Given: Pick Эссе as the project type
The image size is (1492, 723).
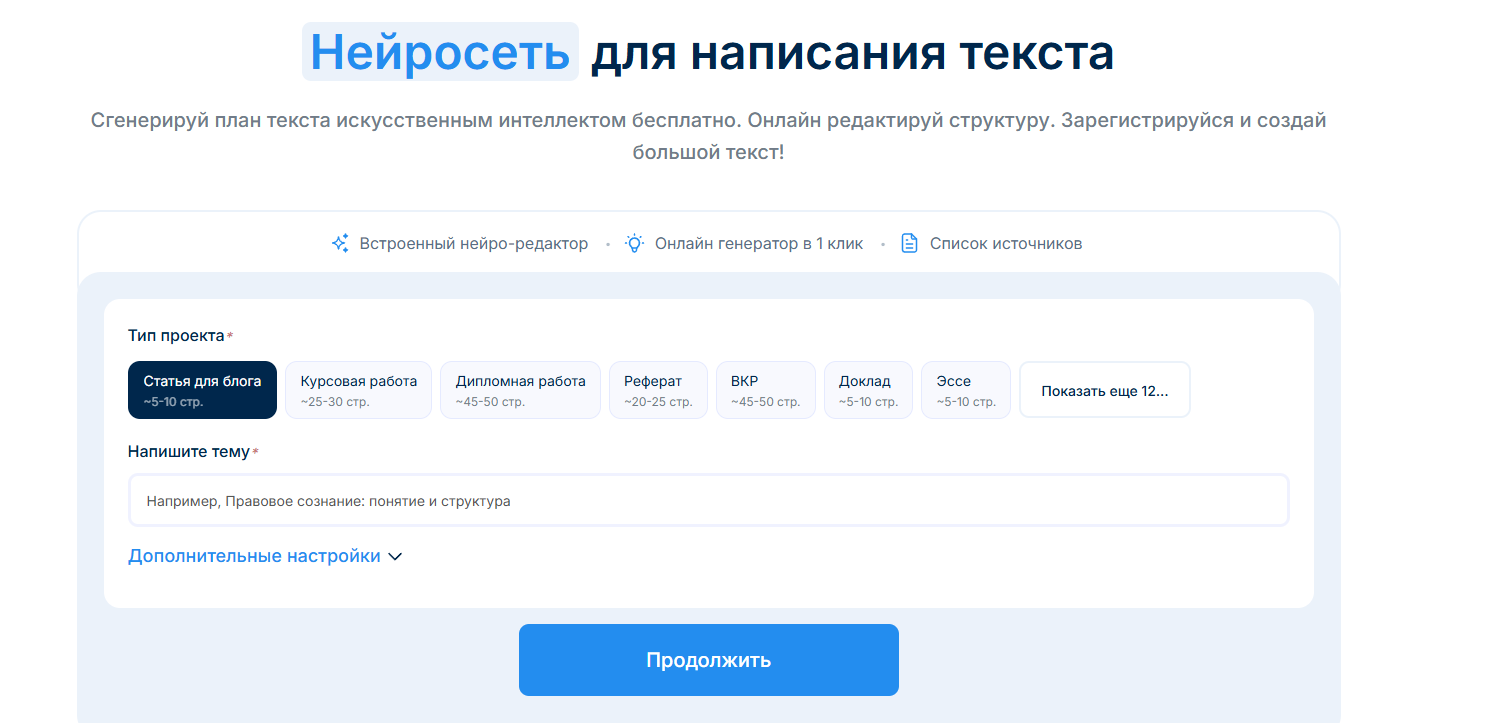Looking at the screenshot, I should click(x=966, y=390).
